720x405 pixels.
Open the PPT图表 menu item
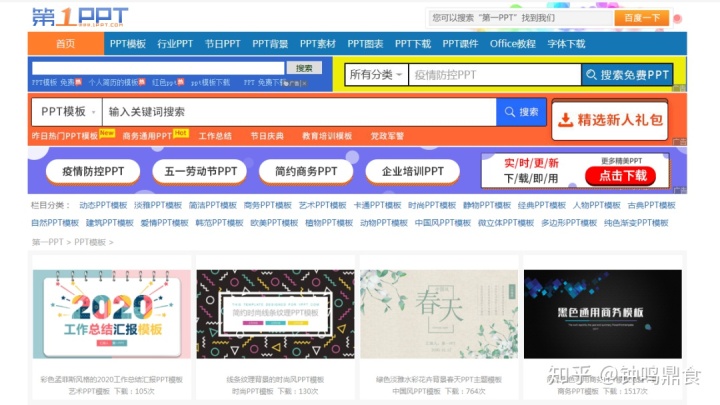tap(365, 44)
